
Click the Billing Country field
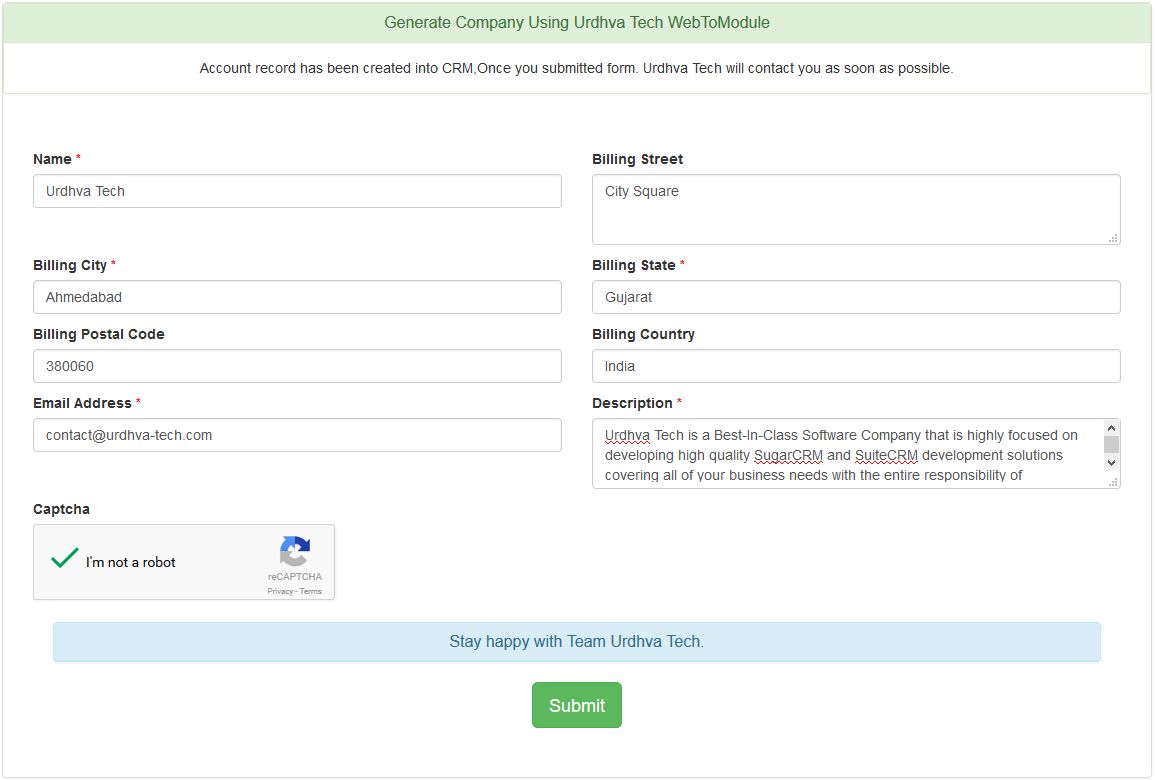click(856, 366)
